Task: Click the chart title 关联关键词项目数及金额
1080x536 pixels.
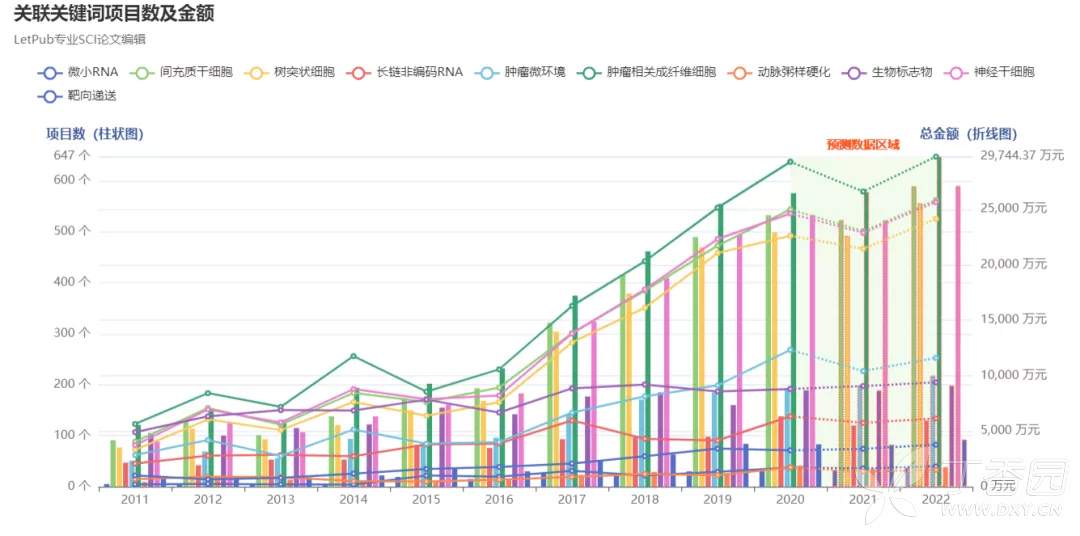Action: [114, 14]
